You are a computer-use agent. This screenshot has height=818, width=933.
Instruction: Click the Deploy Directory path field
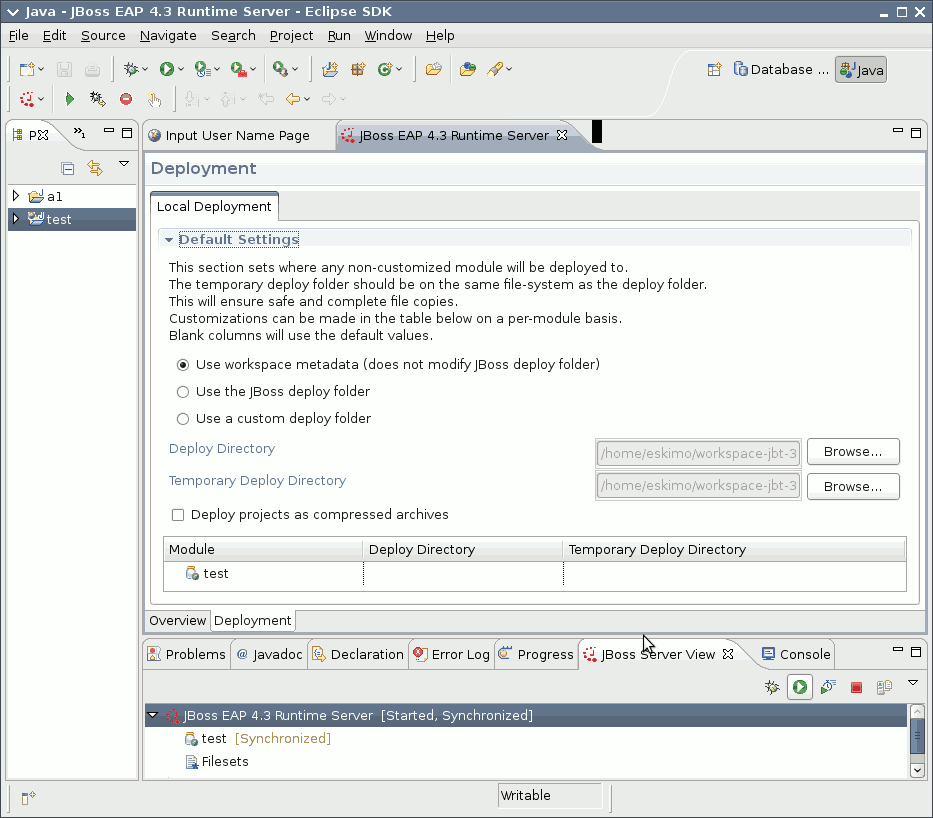pyautogui.click(x=698, y=453)
